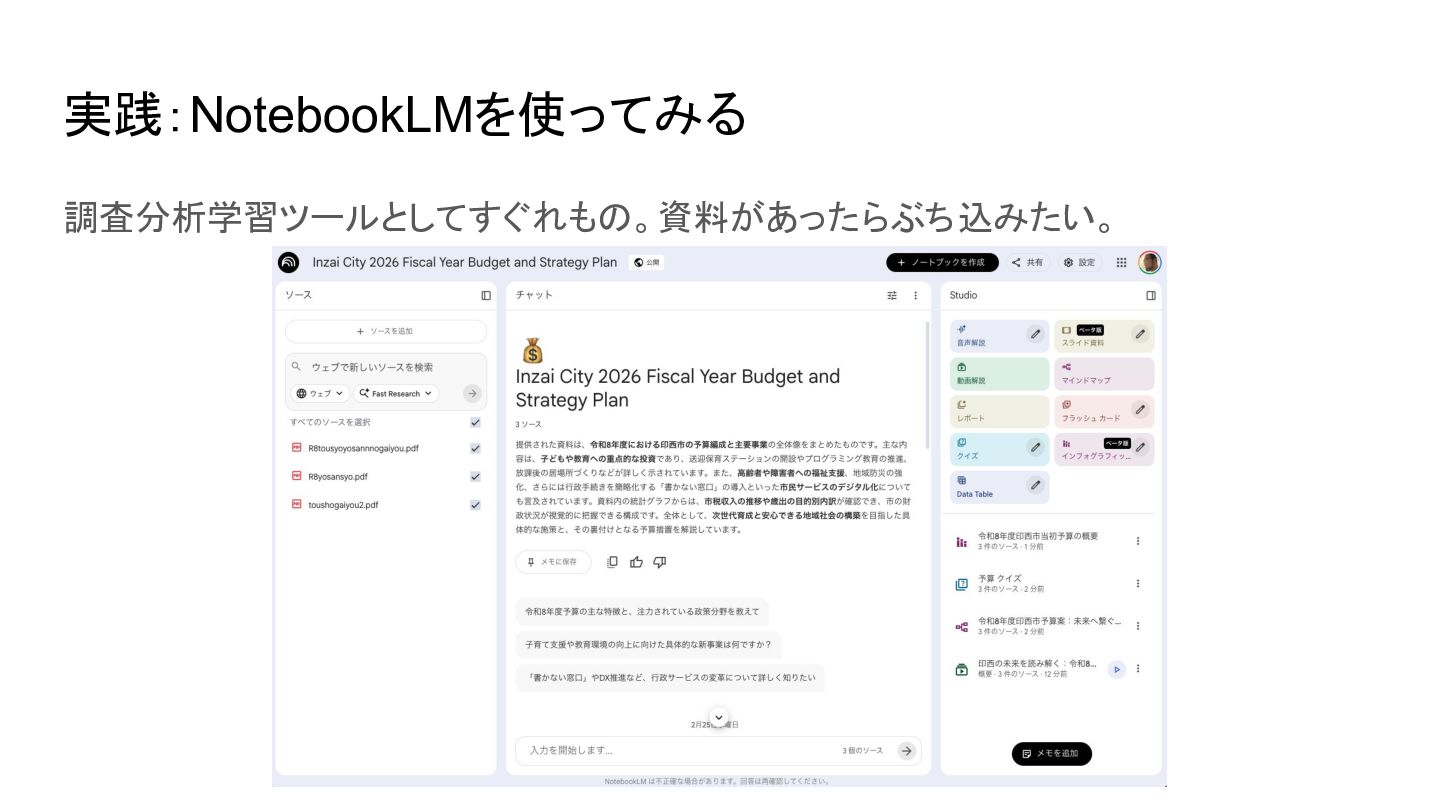1440x810 pixels.
Task: Edit the スライド資料 tile with its pencil
Action: [1140, 334]
